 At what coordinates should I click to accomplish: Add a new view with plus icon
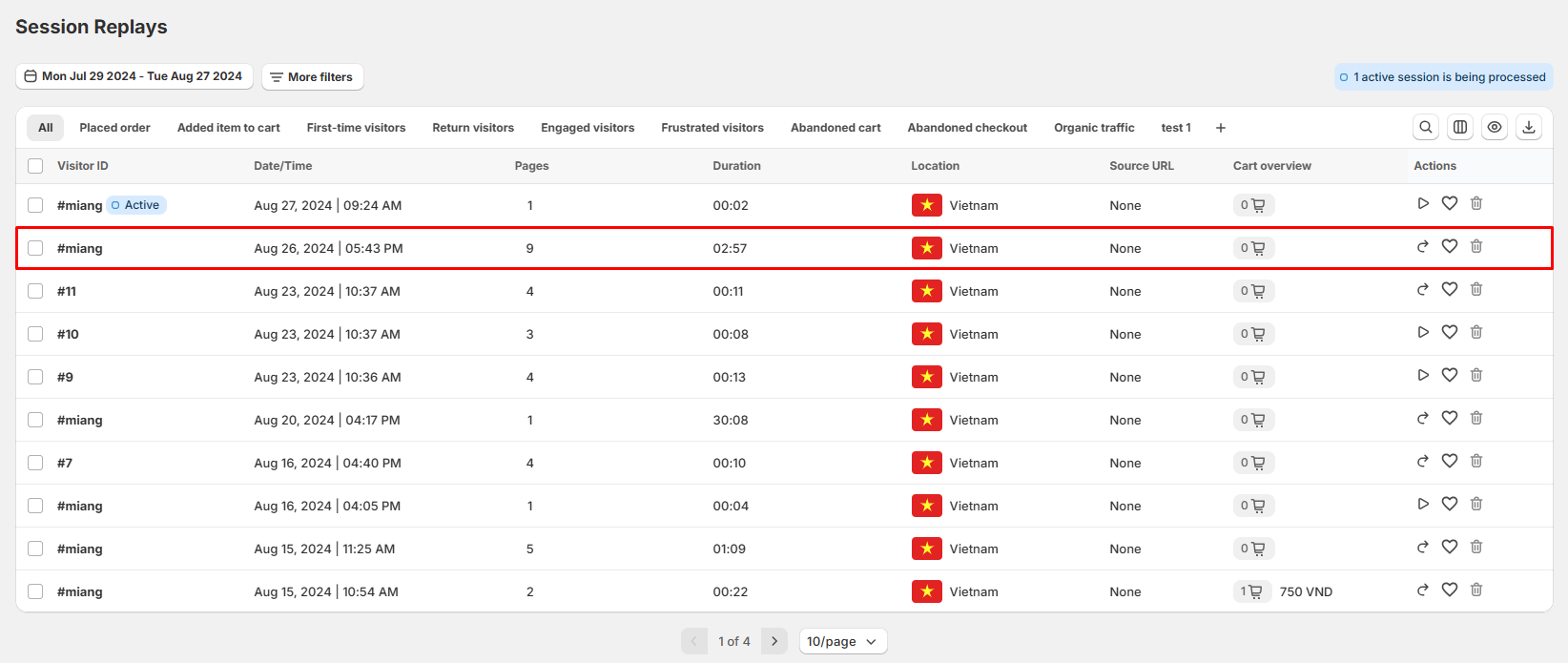click(1220, 128)
